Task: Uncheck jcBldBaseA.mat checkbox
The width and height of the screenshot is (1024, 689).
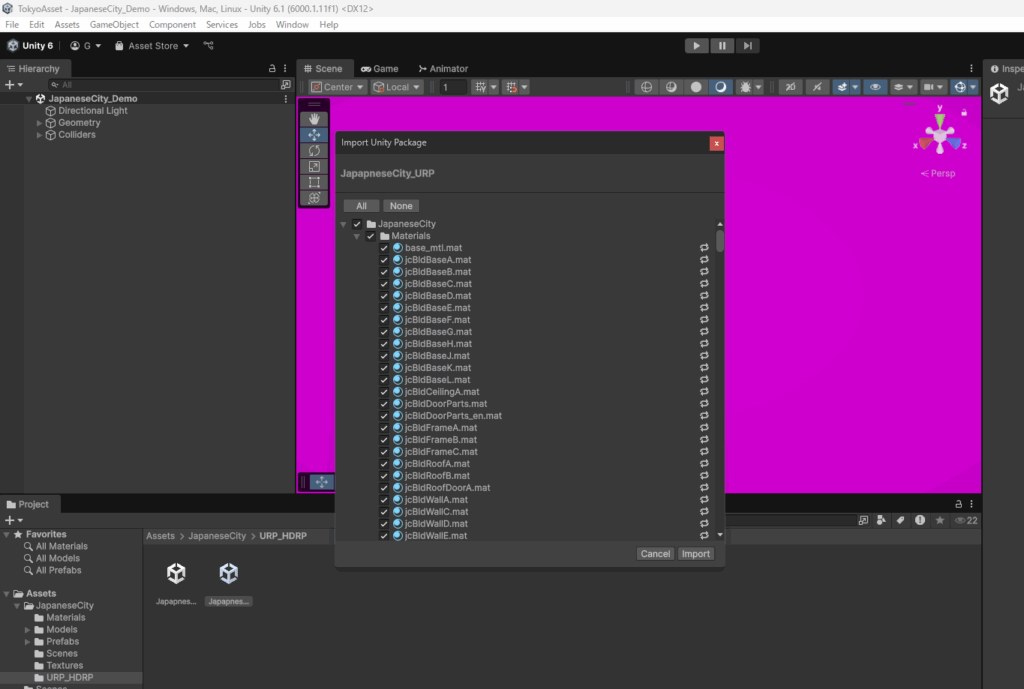Action: click(384, 260)
